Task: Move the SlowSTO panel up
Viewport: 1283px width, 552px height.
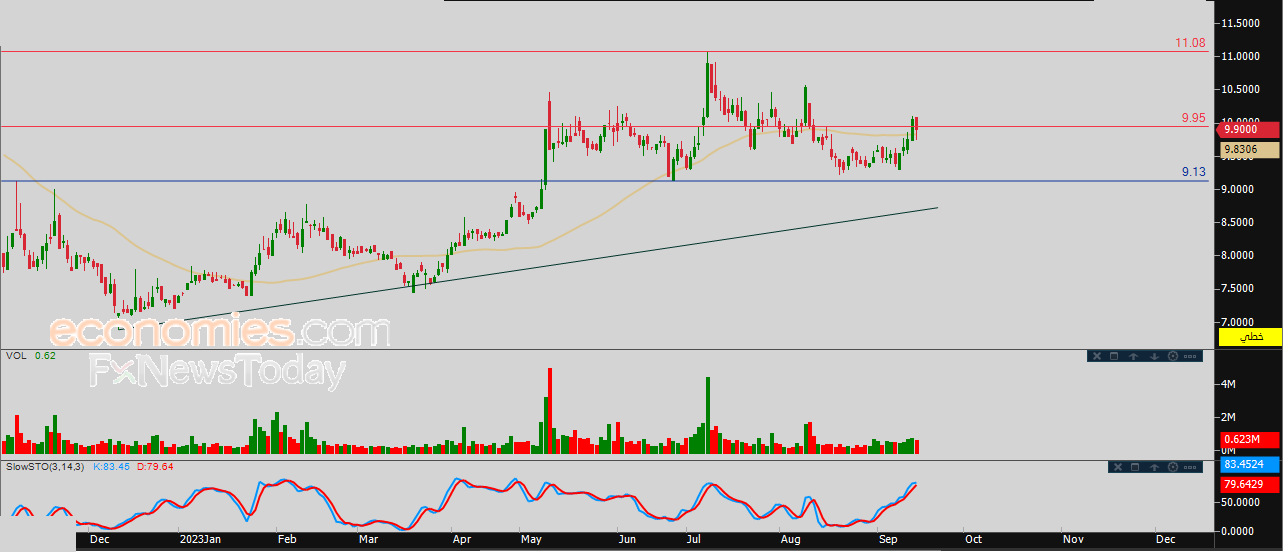Action: click(x=1154, y=467)
